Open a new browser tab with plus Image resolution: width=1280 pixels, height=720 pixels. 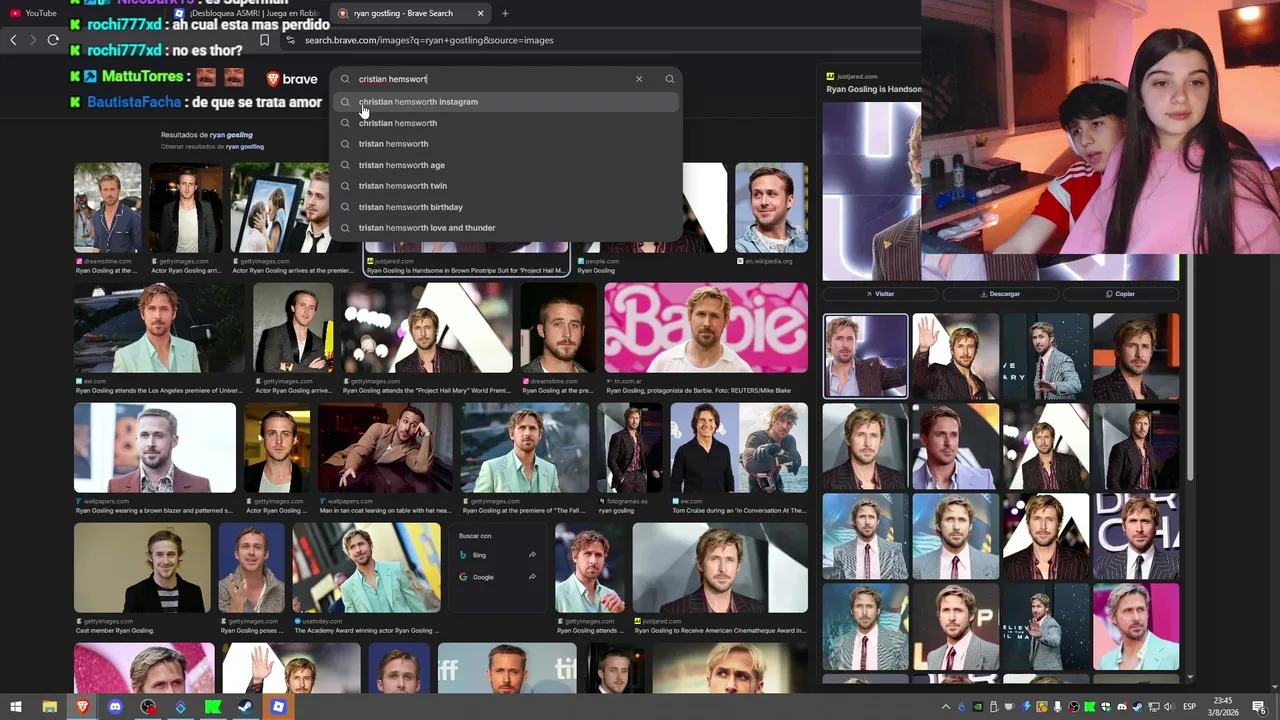[x=505, y=13]
